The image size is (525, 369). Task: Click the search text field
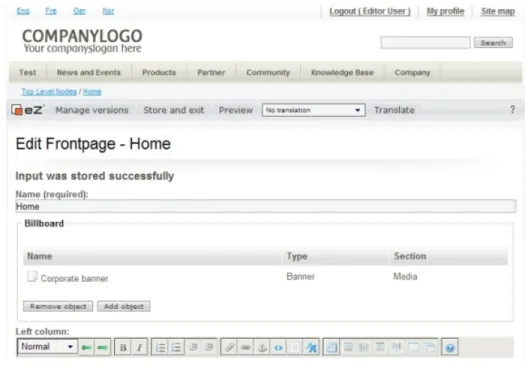point(425,43)
